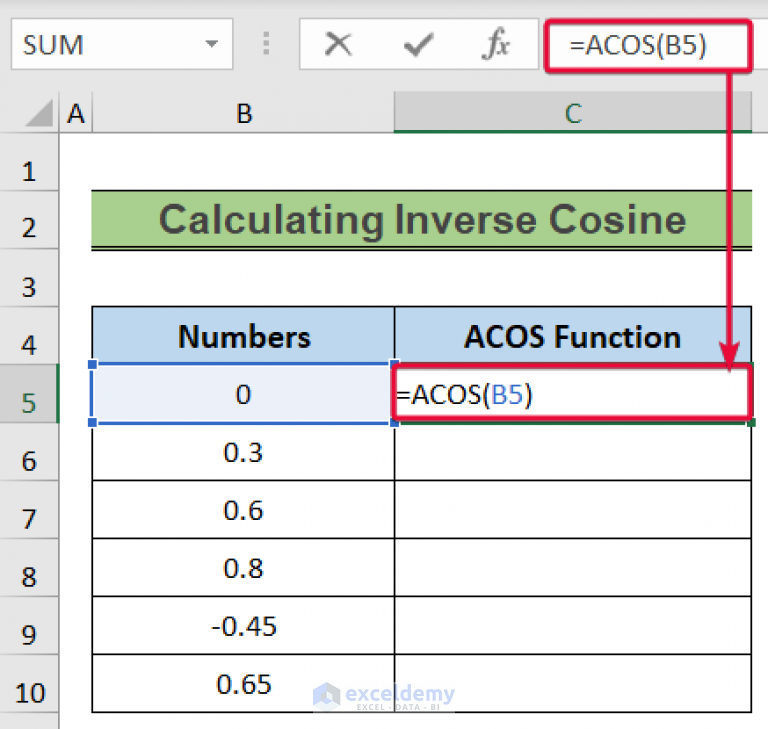The width and height of the screenshot is (768, 729).
Task: Select column A header
Action: pyautogui.click(x=75, y=113)
